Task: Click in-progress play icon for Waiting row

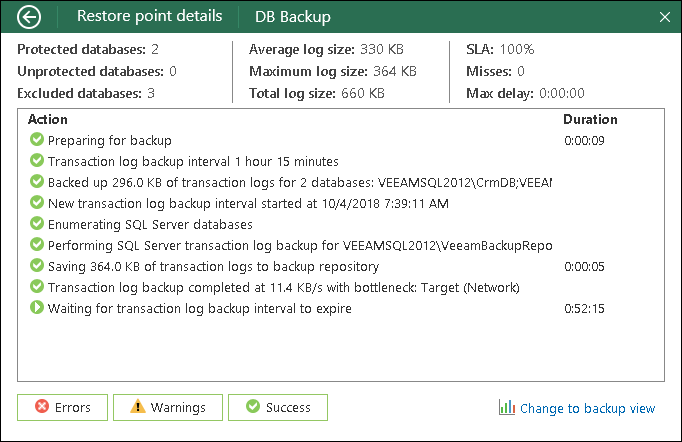Action: click(x=37, y=307)
